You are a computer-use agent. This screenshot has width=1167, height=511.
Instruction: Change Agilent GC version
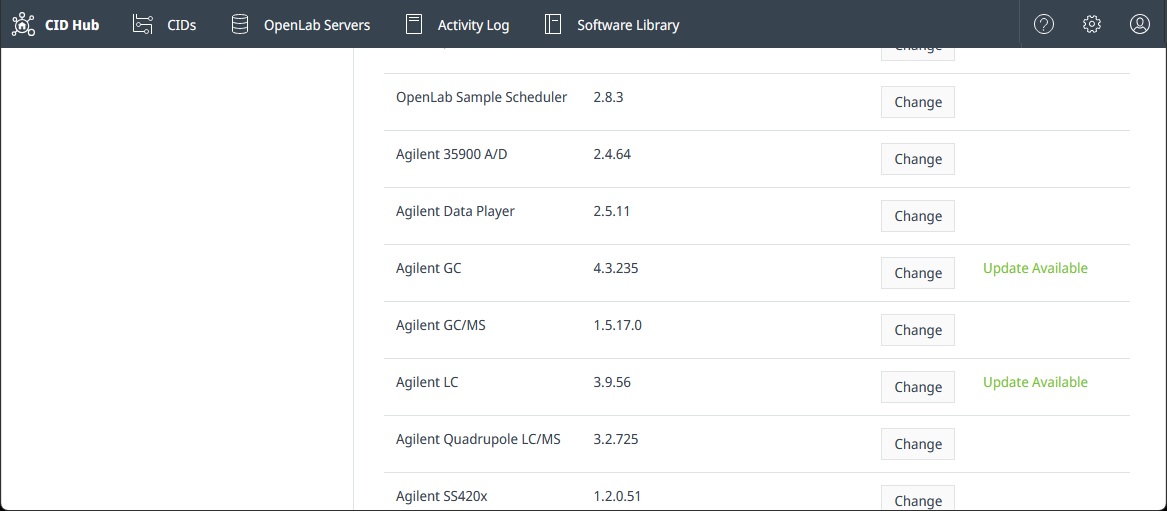click(x=918, y=273)
